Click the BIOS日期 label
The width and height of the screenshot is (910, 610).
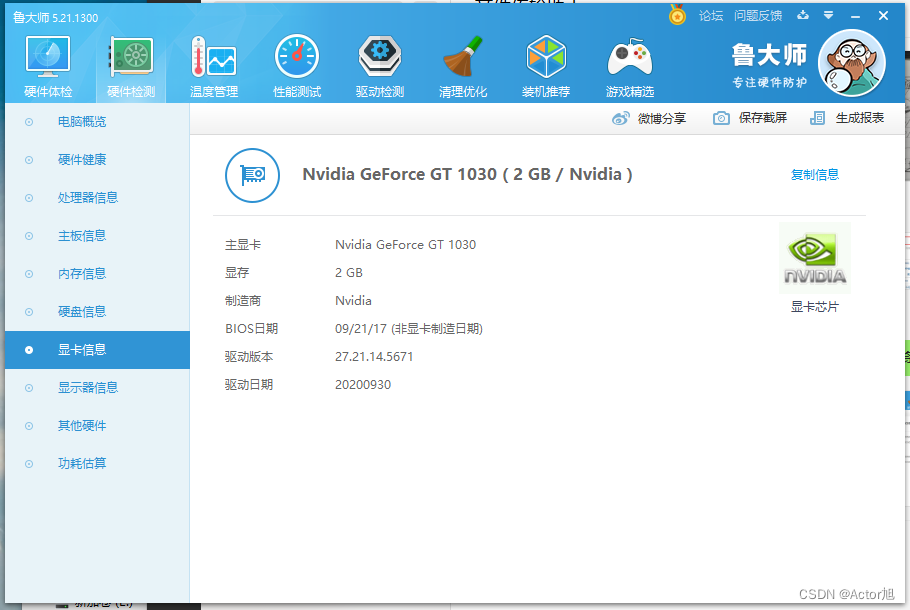coord(251,329)
